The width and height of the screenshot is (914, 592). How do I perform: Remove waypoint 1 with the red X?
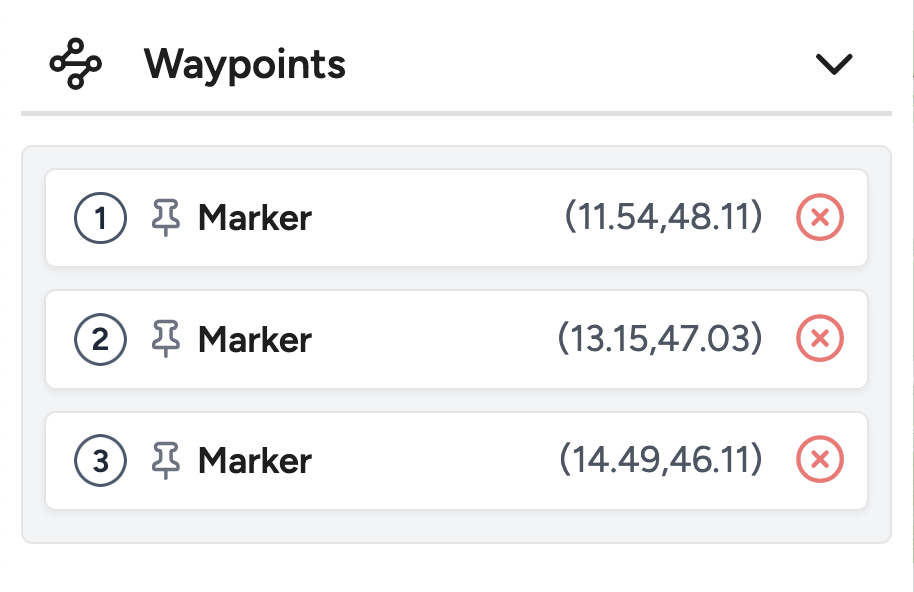(x=820, y=218)
